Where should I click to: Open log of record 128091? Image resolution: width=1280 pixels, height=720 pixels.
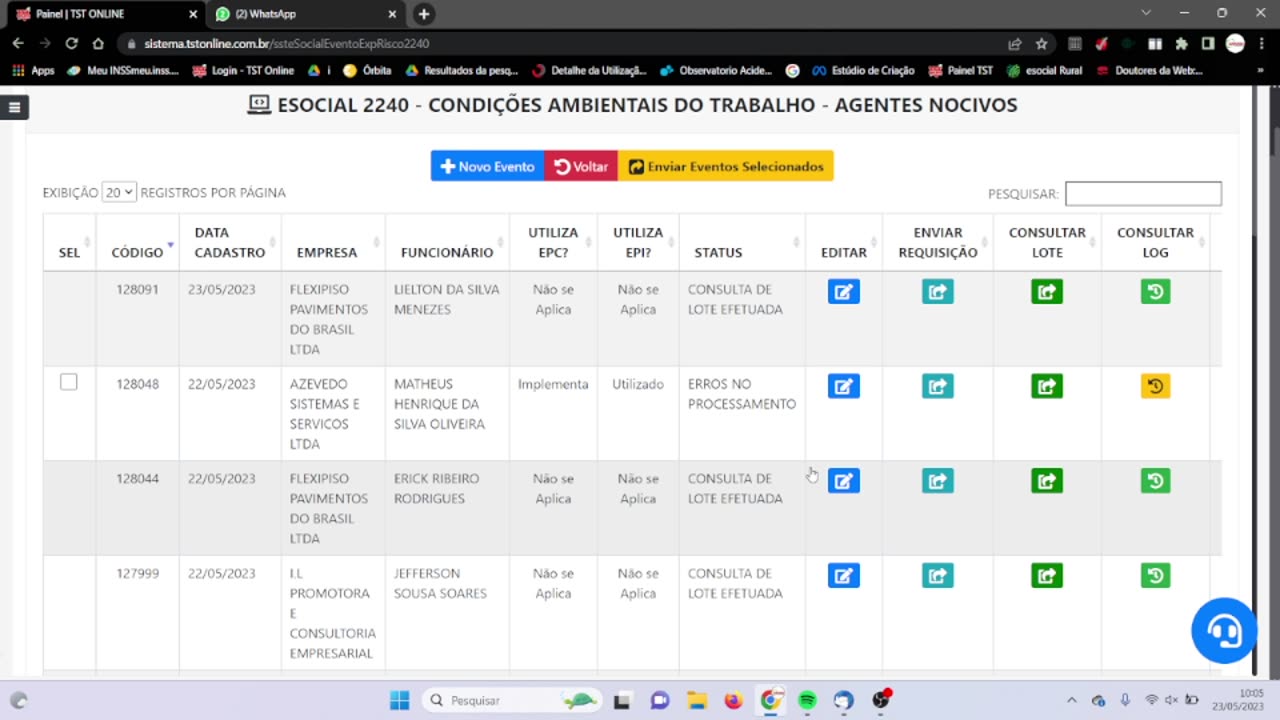1155,291
